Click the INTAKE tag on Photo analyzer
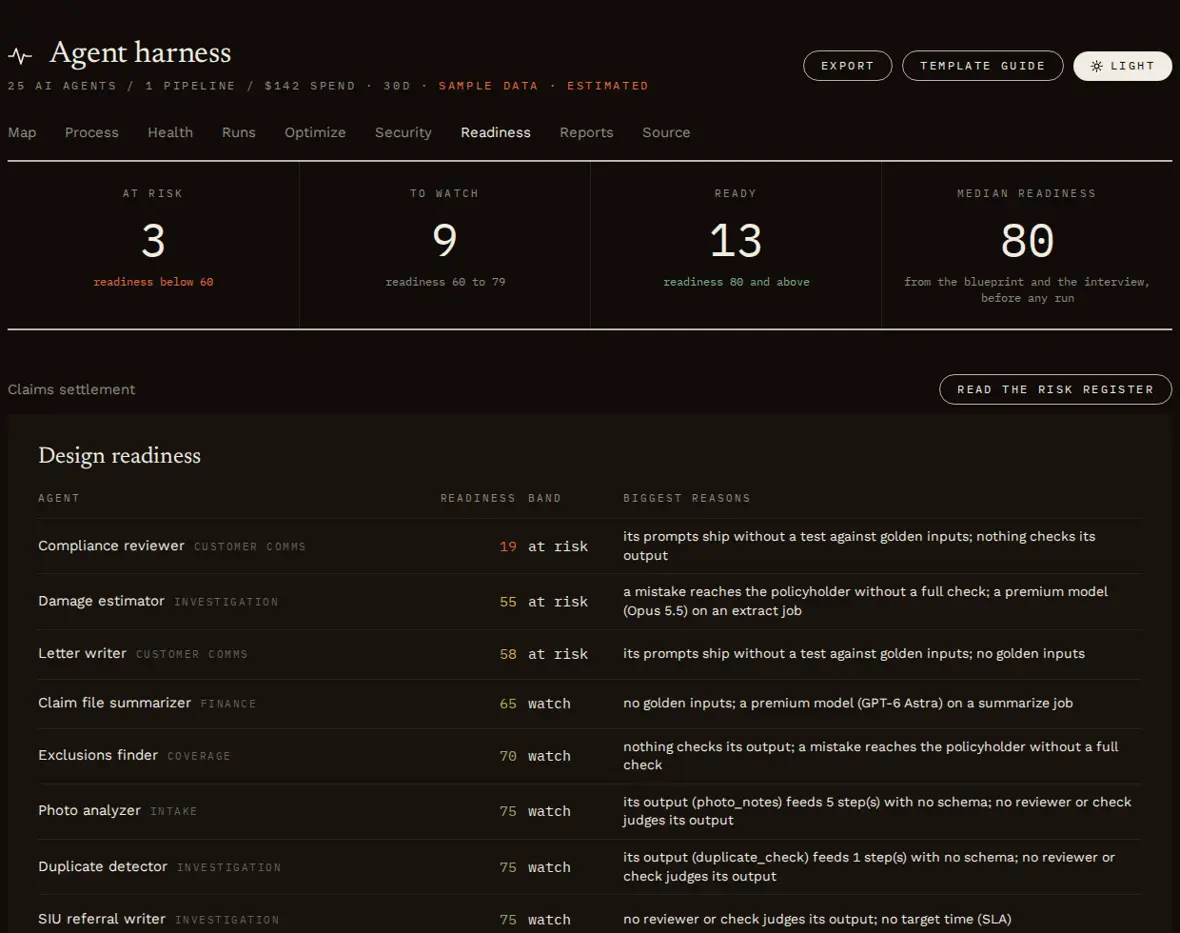The height and width of the screenshot is (933, 1180). (173, 812)
